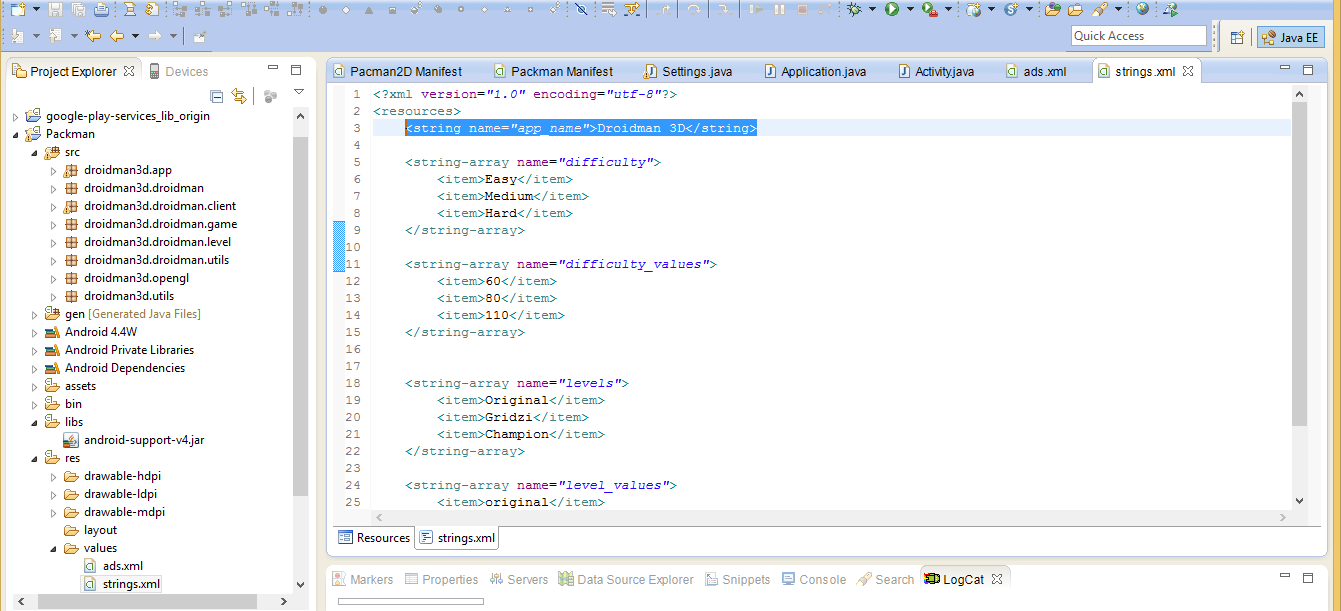Click the Pin Editor toolbar icon
This screenshot has width=1341, height=611.
199,36
